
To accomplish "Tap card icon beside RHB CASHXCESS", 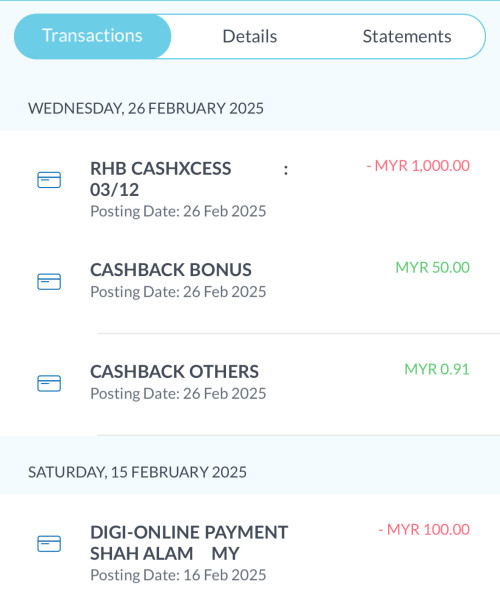I will pyautogui.click(x=49, y=180).
